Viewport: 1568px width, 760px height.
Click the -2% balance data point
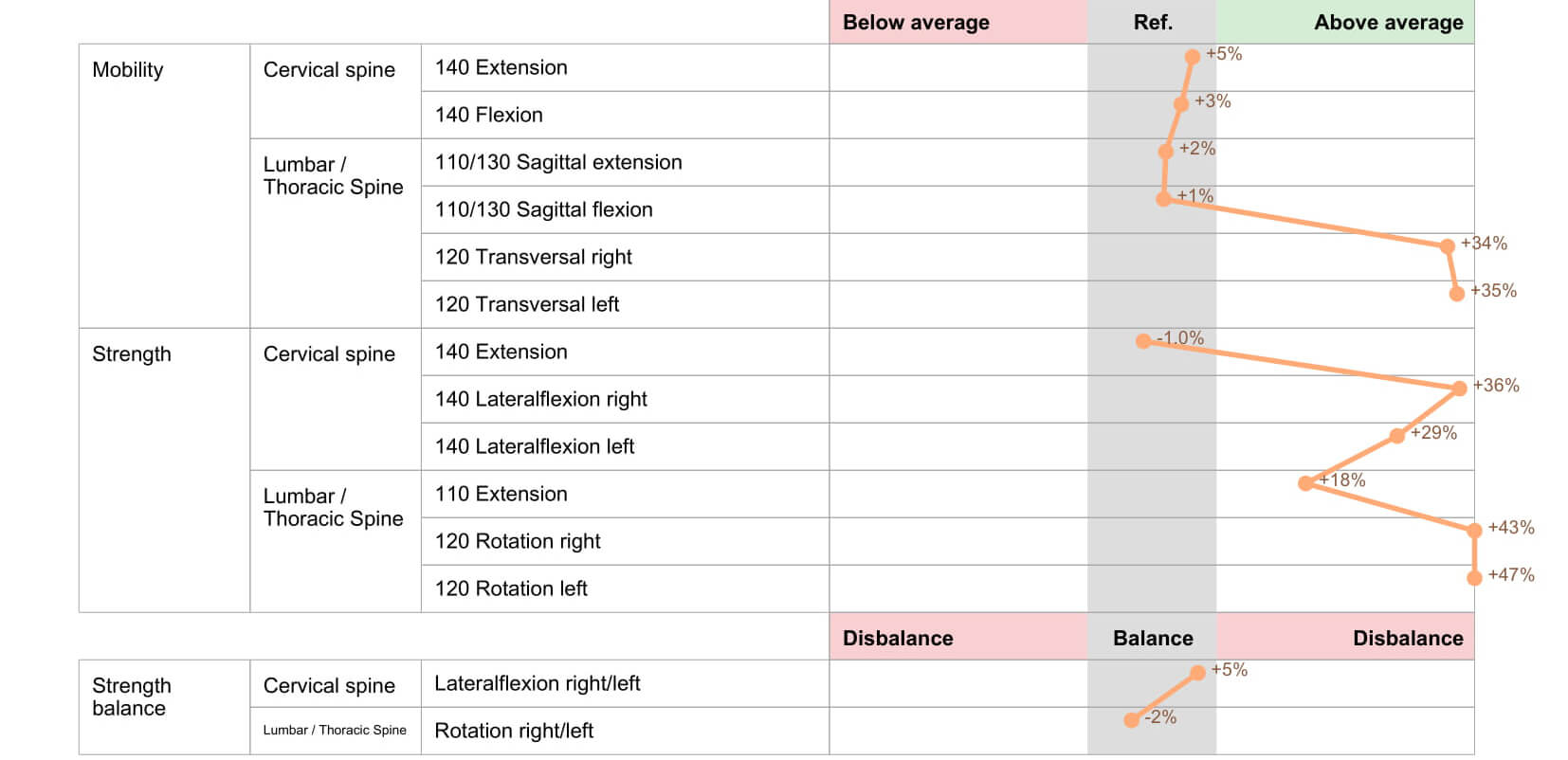pyautogui.click(x=1131, y=720)
